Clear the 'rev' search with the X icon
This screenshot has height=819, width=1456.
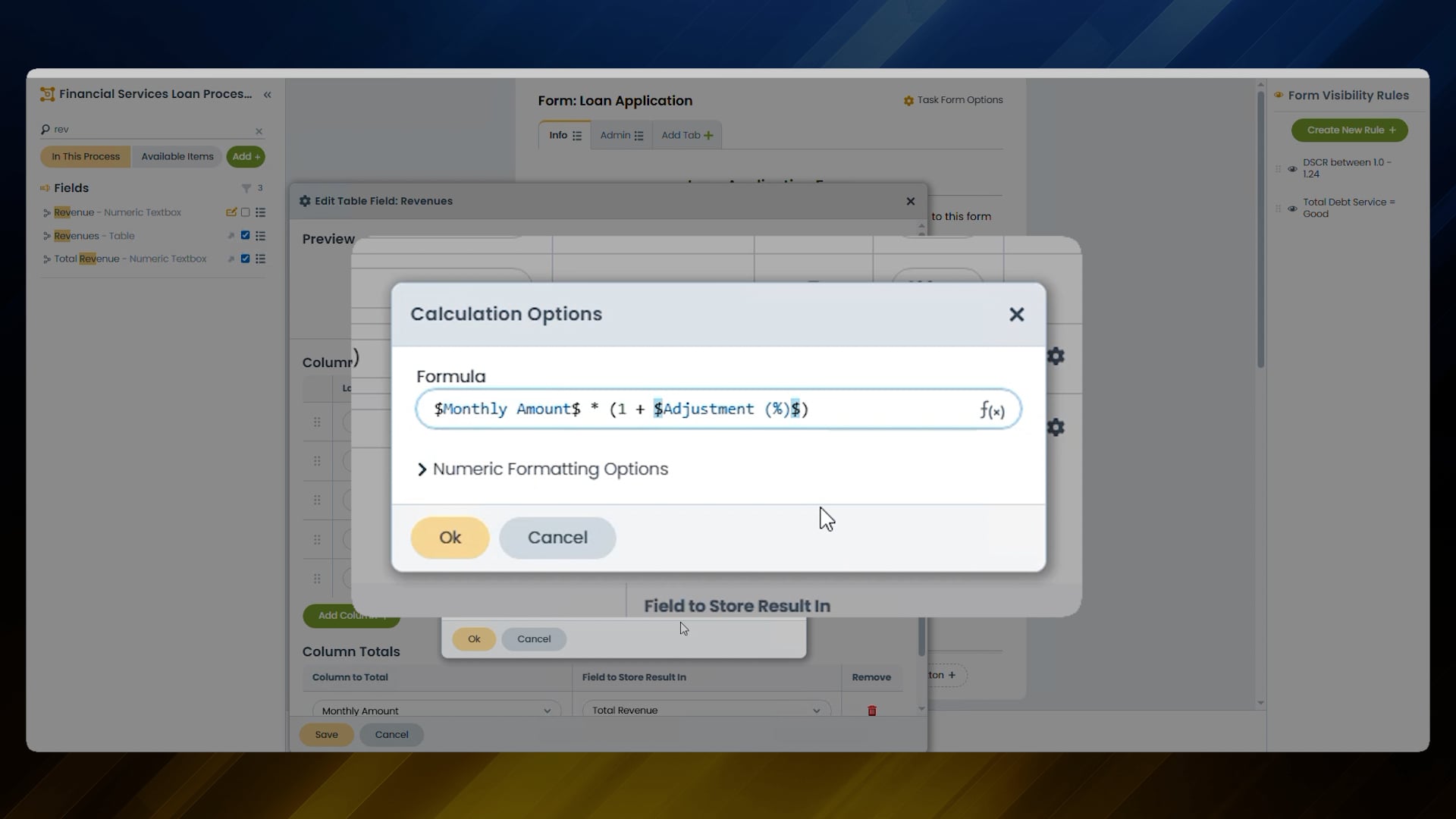259,130
